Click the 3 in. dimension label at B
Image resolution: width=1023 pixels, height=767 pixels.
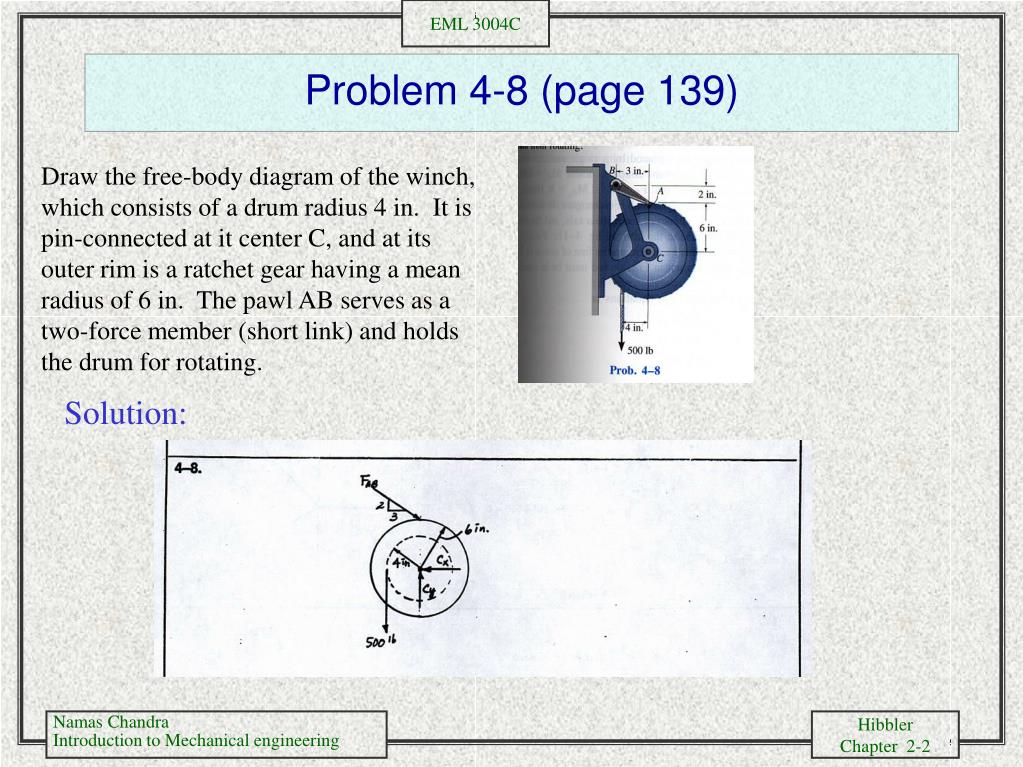tap(634, 171)
